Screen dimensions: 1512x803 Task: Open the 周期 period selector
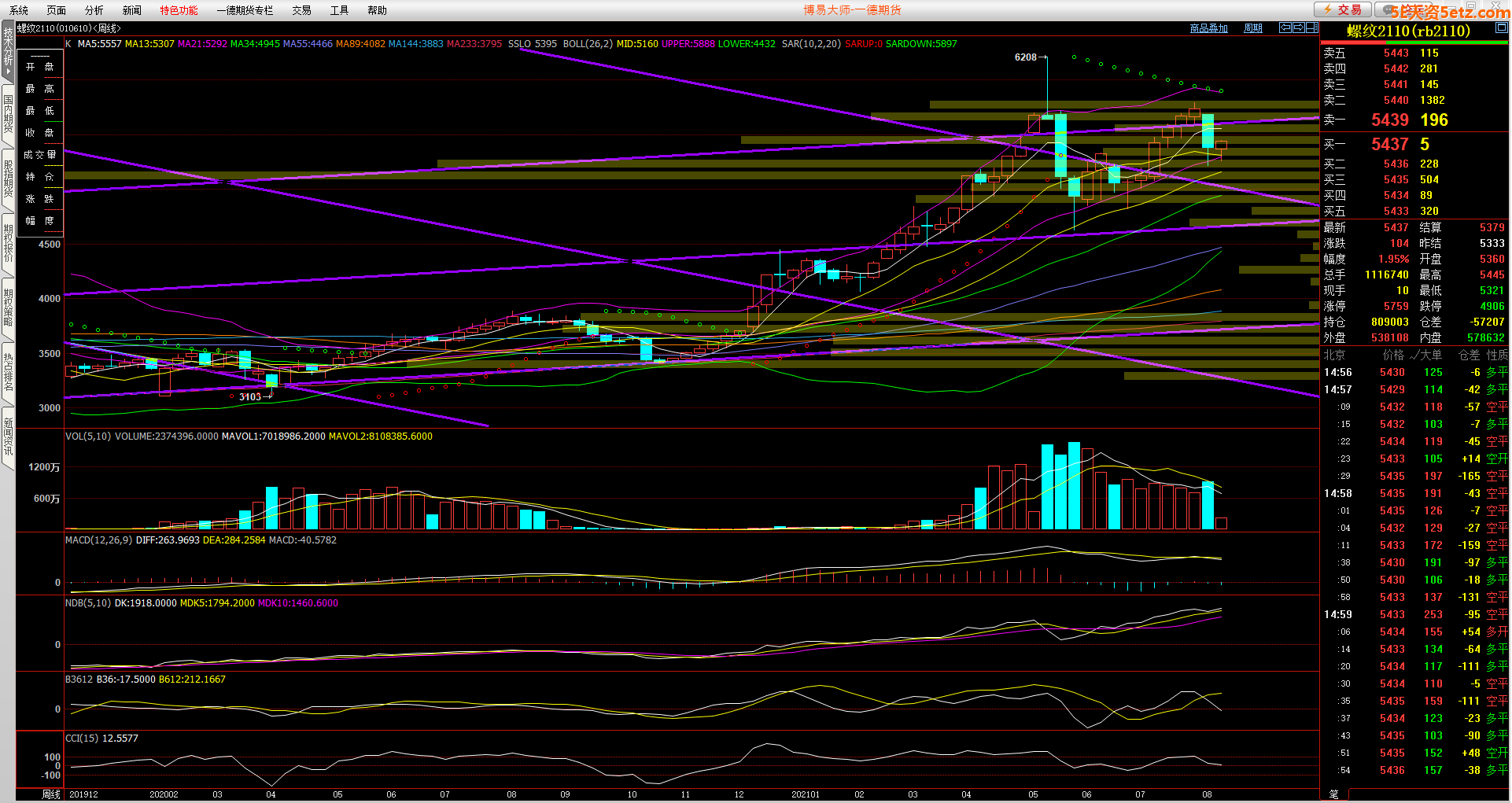coord(1252,28)
